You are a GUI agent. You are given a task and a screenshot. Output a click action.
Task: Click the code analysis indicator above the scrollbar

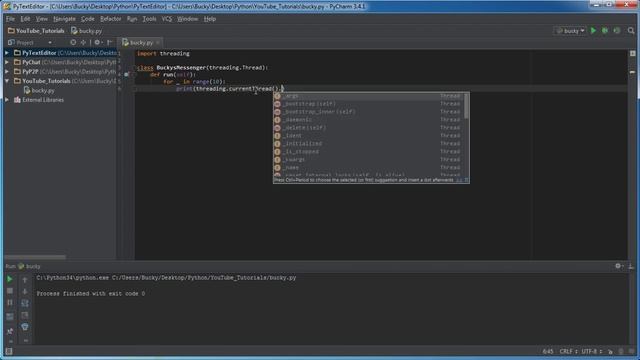point(632,53)
